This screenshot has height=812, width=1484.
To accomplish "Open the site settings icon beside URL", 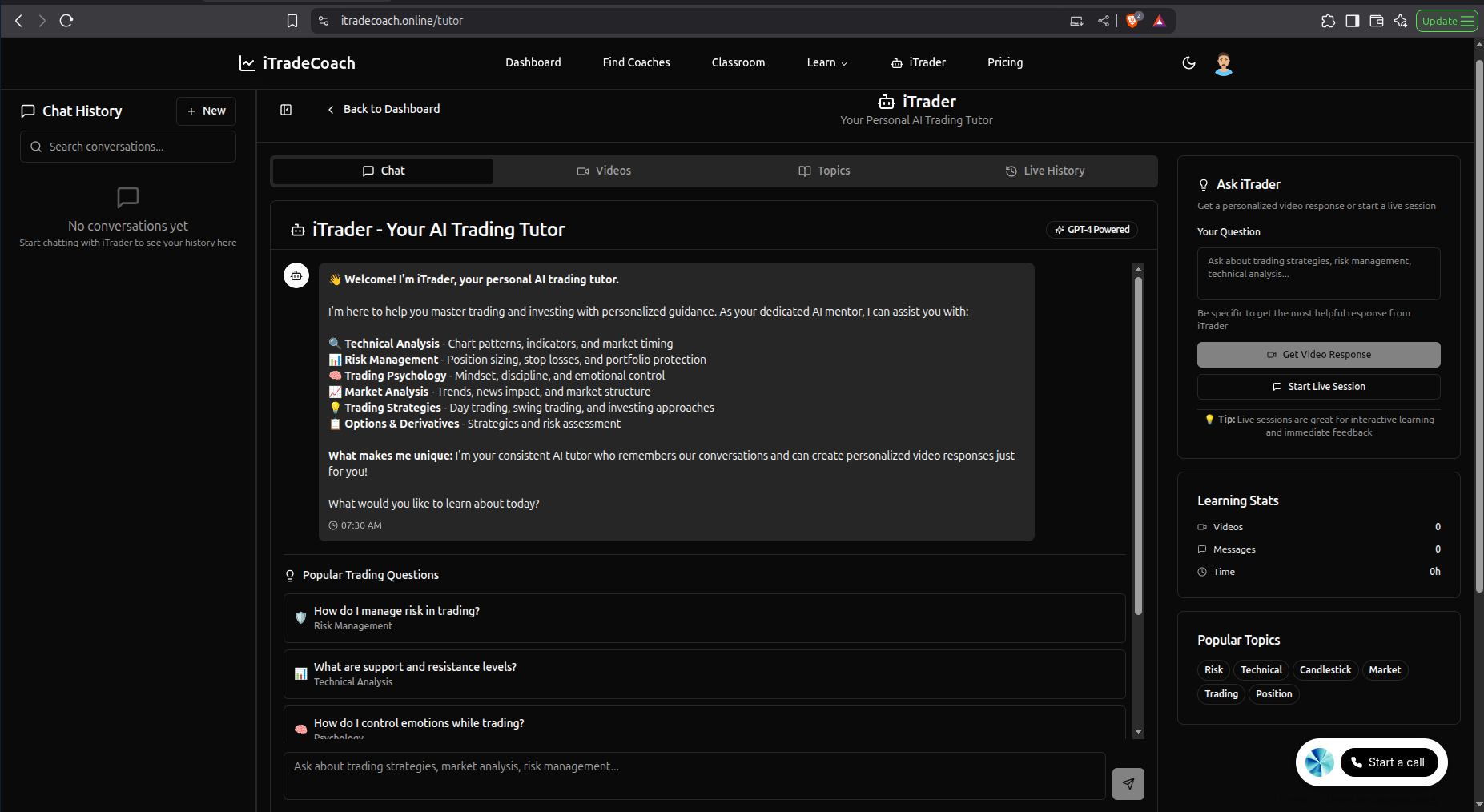I will tap(324, 21).
